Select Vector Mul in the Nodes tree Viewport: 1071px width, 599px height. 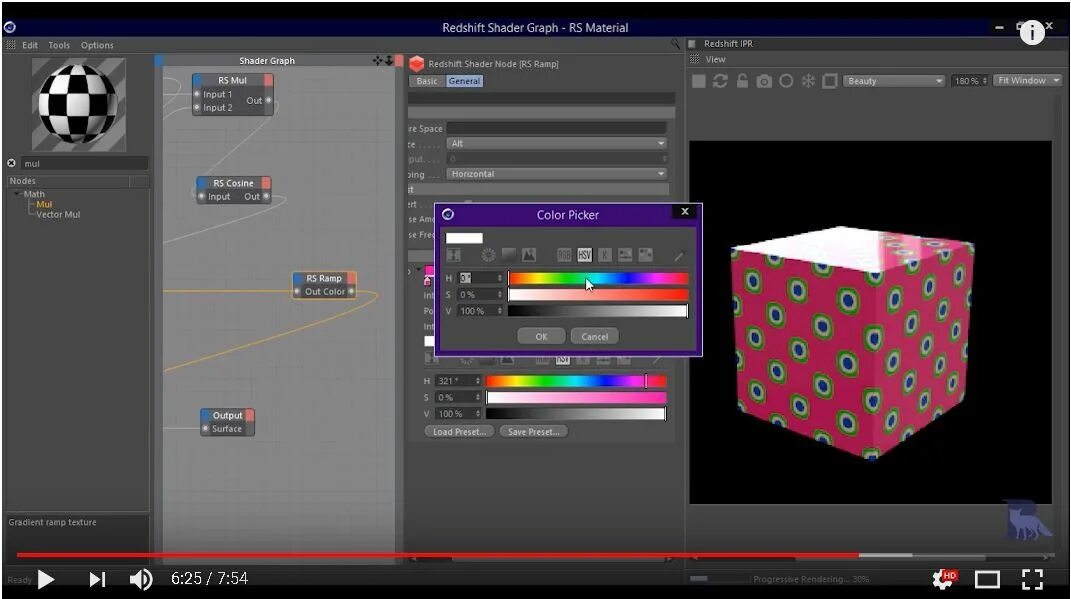(x=58, y=214)
